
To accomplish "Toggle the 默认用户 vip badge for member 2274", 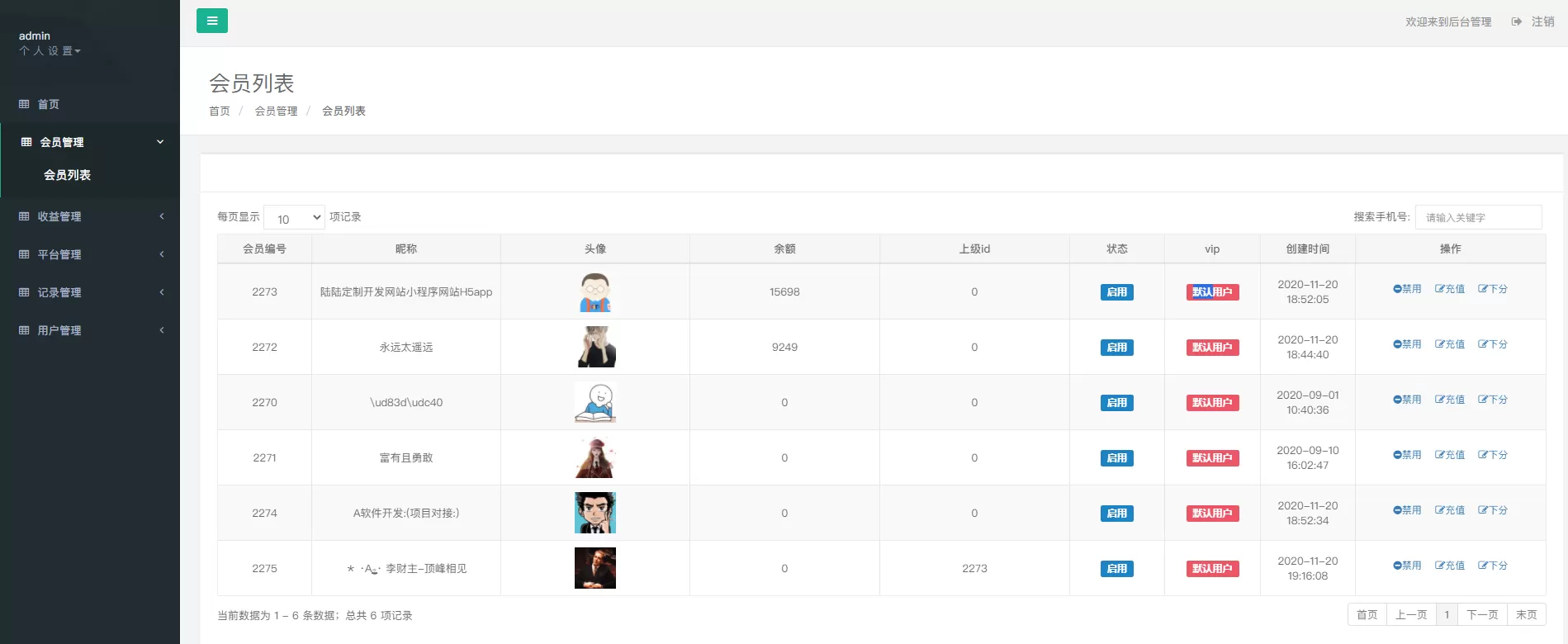I will pos(1212,514).
